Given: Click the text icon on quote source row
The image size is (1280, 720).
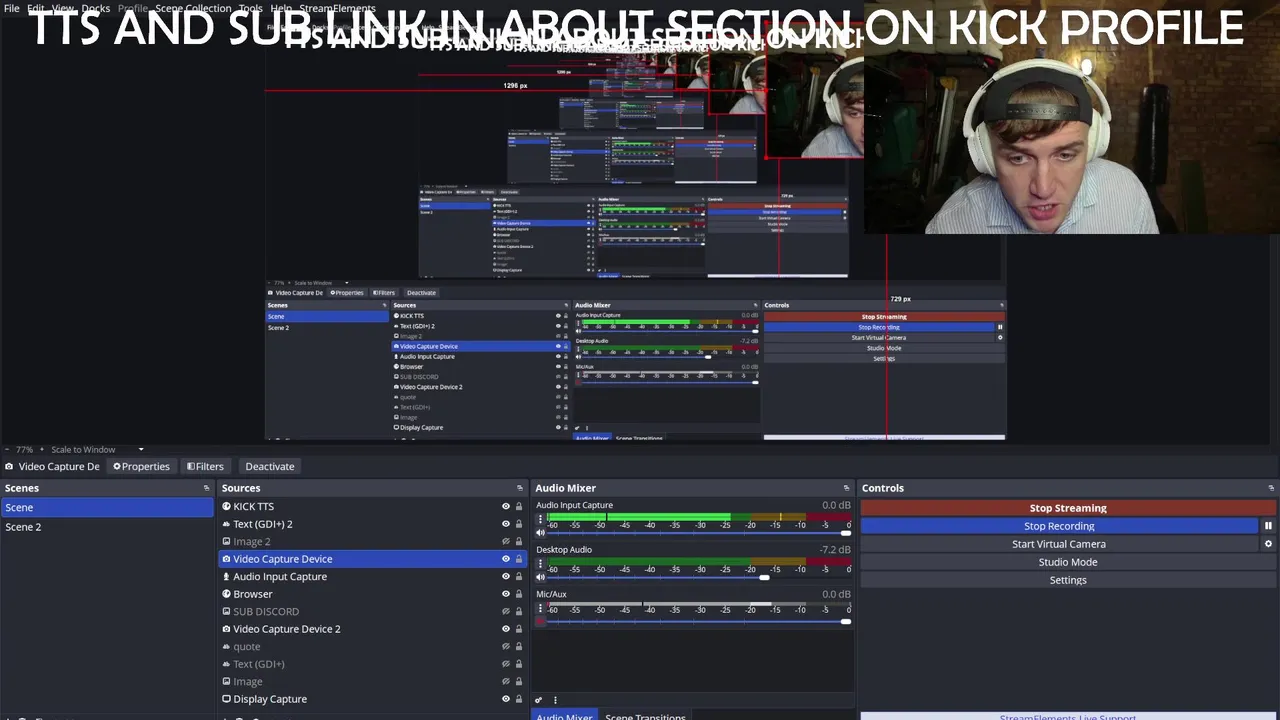Looking at the screenshot, I should (226, 647).
